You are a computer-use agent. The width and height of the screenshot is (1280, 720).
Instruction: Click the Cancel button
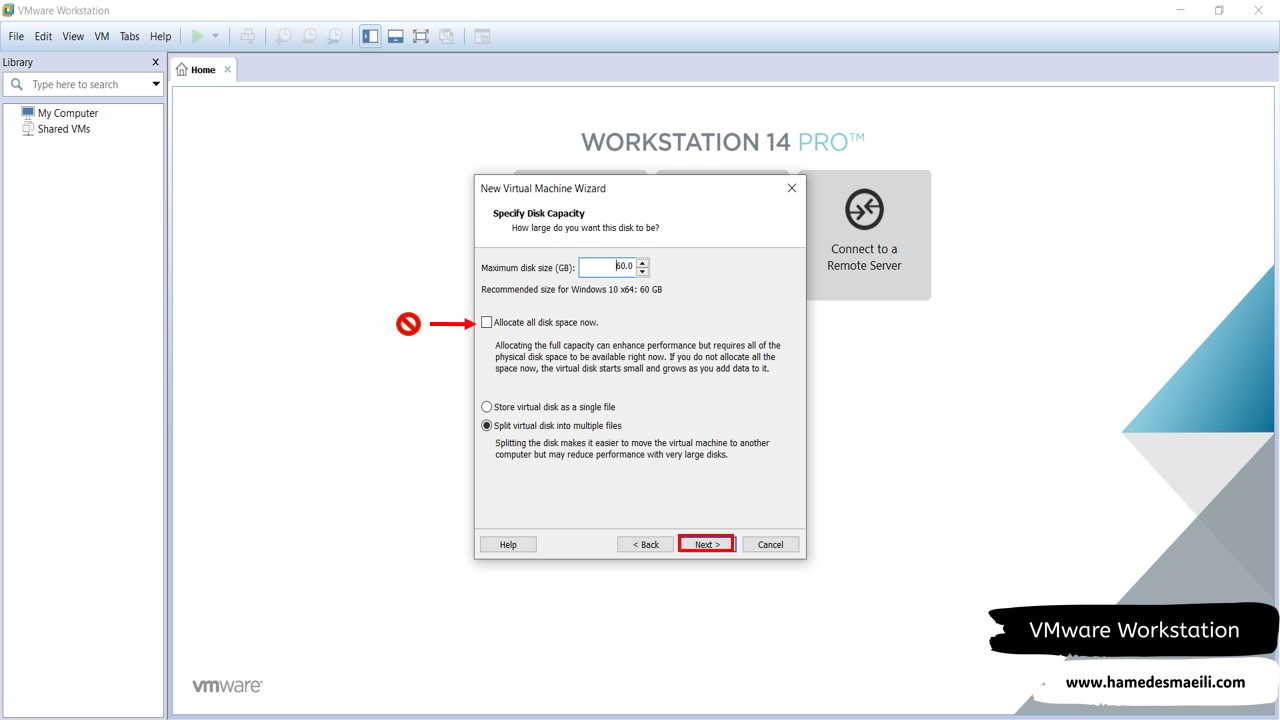[x=771, y=545]
